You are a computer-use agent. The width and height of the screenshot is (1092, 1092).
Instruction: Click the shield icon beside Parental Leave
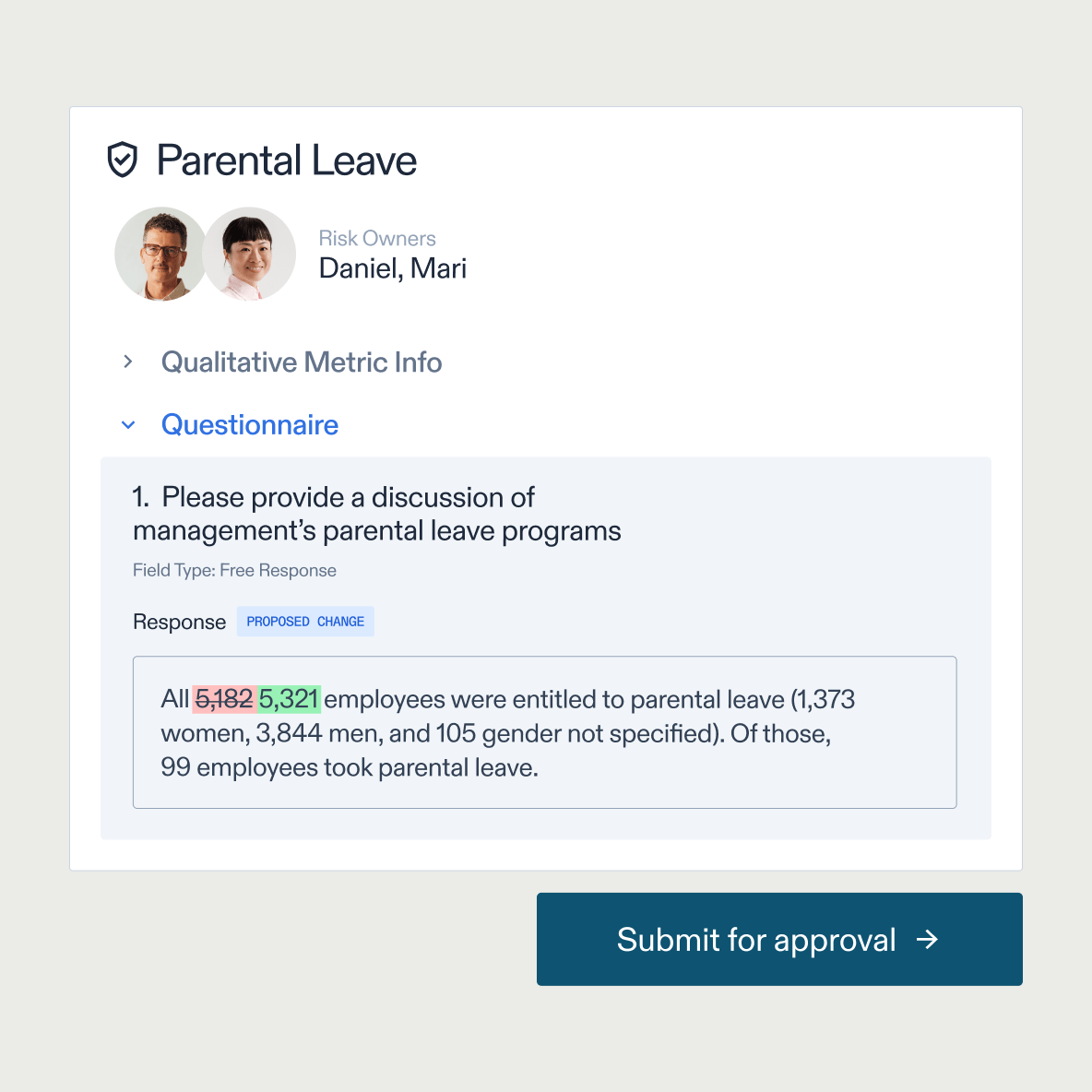click(x=123, y=160)
